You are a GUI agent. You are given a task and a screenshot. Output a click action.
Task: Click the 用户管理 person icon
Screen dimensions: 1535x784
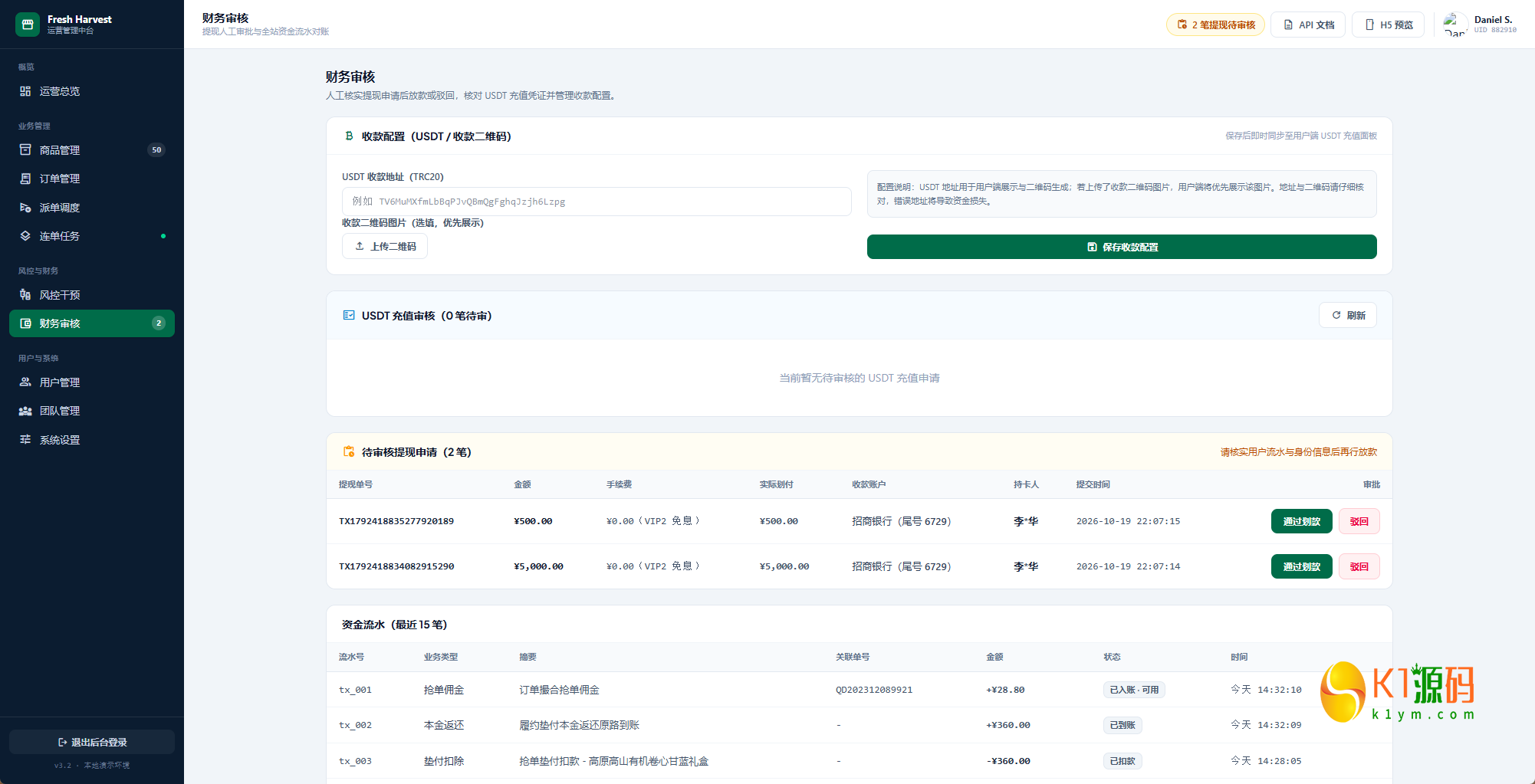pos(25,382)
